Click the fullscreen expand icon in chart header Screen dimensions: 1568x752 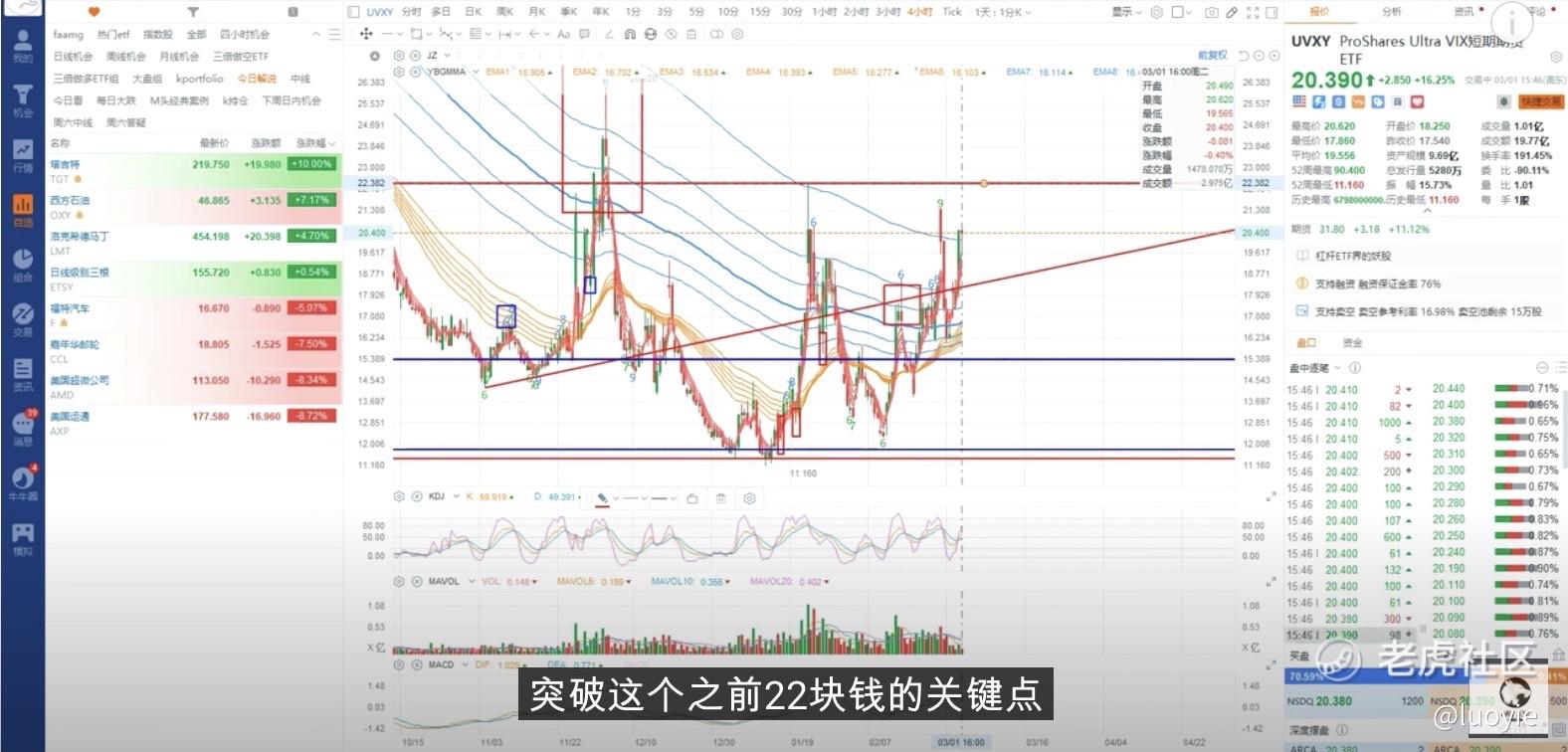pyautogui.click(x=1253, y=12)
